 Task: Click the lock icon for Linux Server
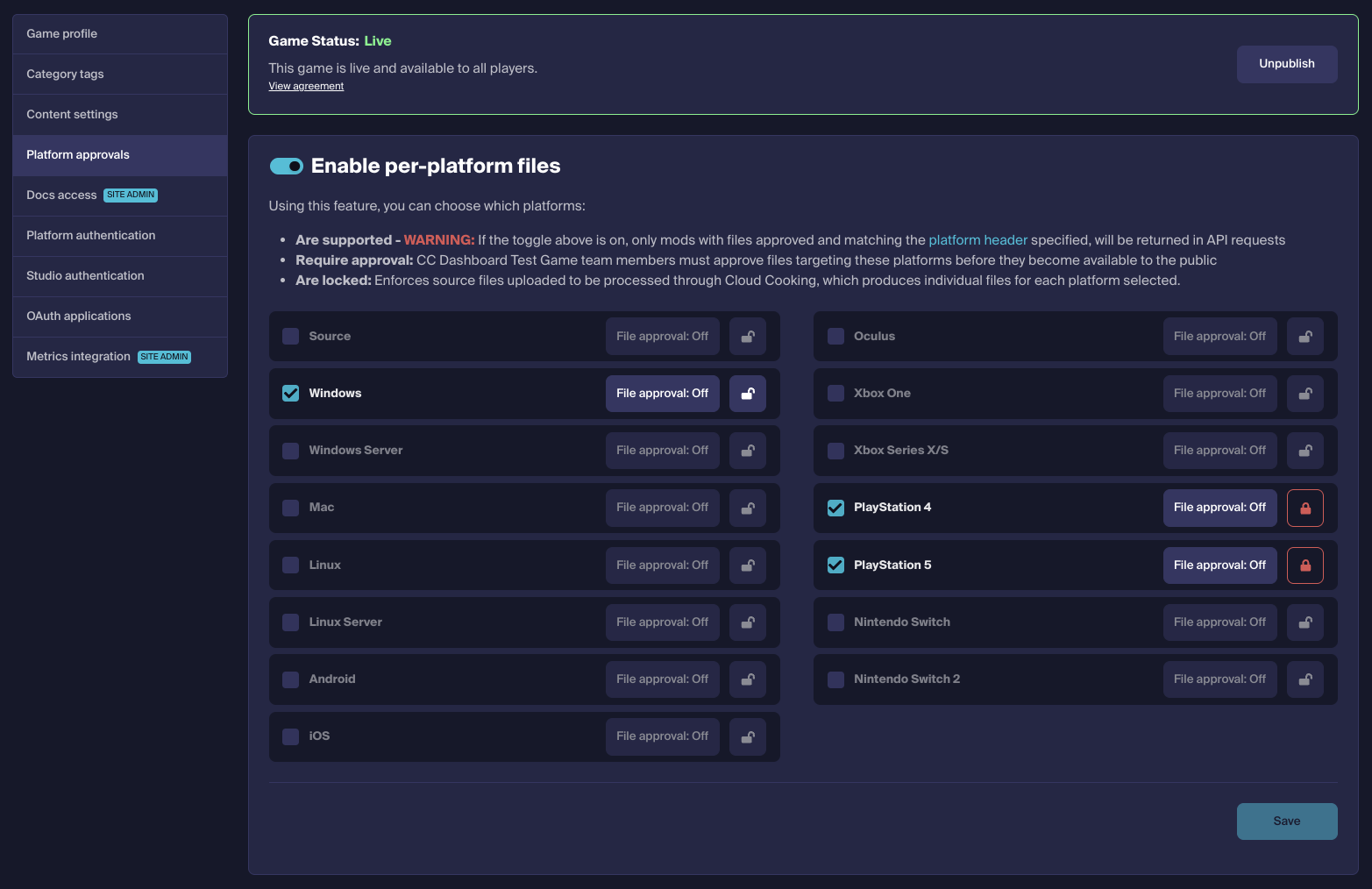point(748,622)
